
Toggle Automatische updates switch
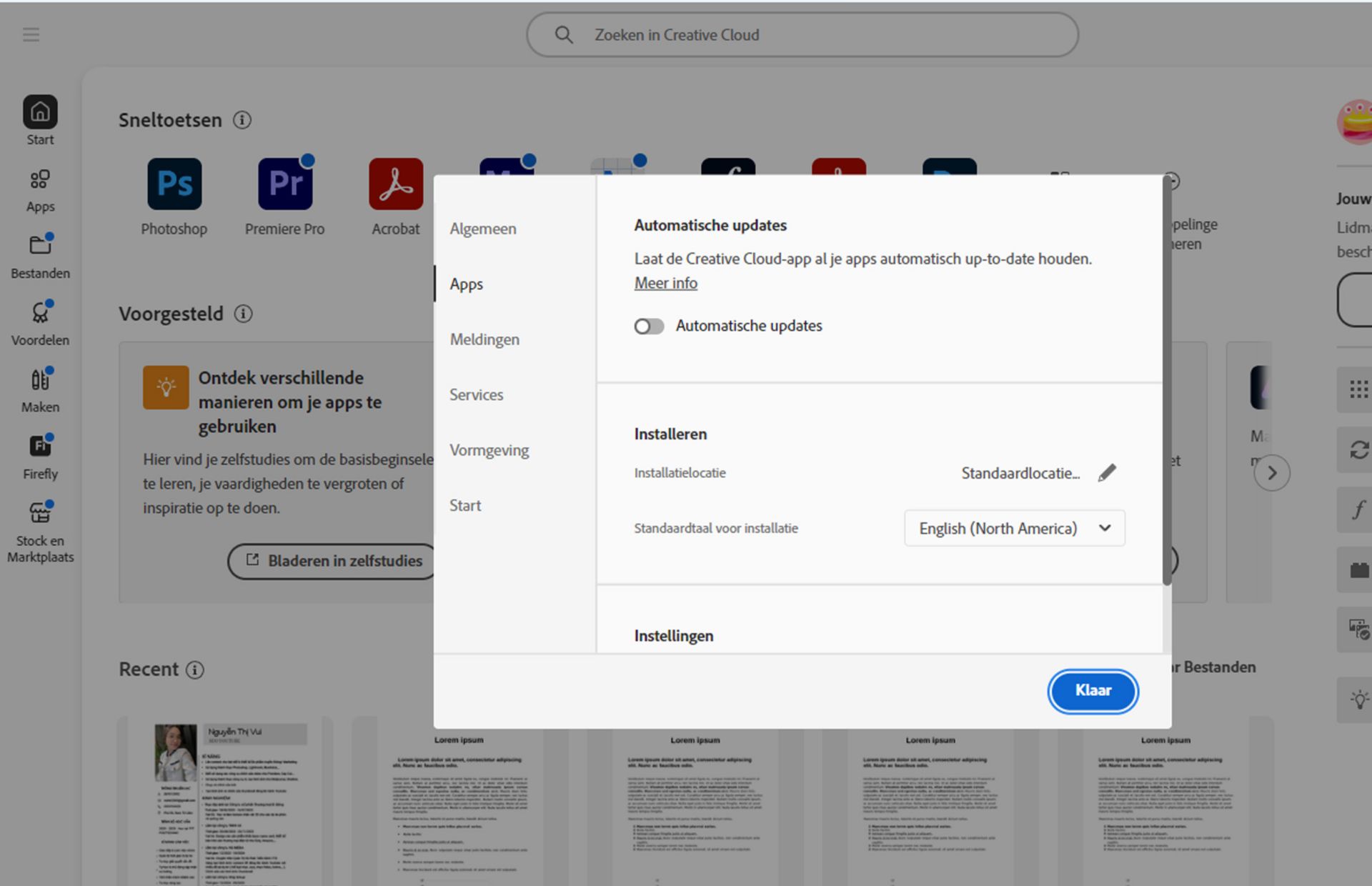coord(649,327)
